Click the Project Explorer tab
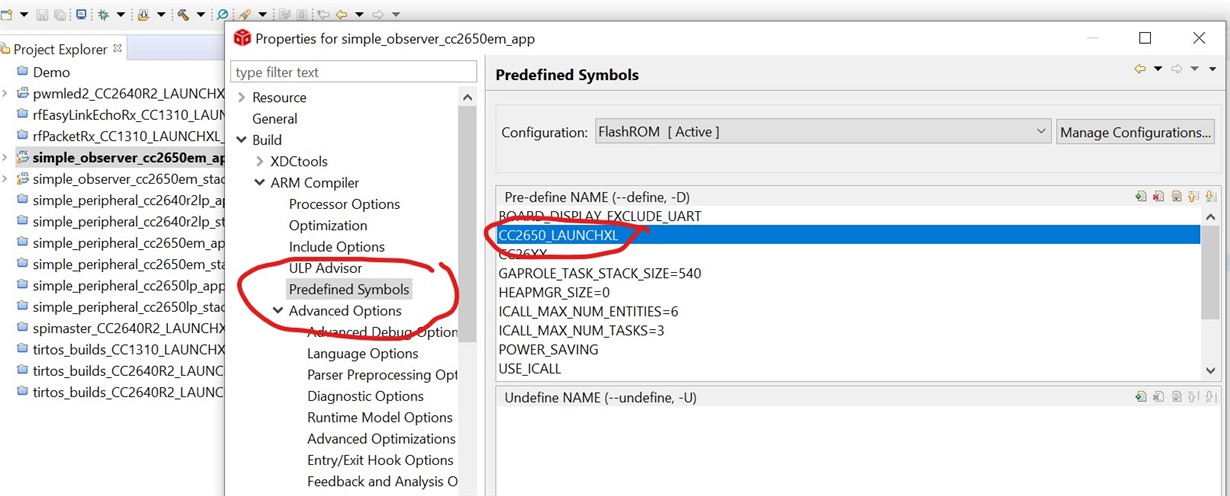Screen dimensions: 1230x496 [x=60, y=49]
